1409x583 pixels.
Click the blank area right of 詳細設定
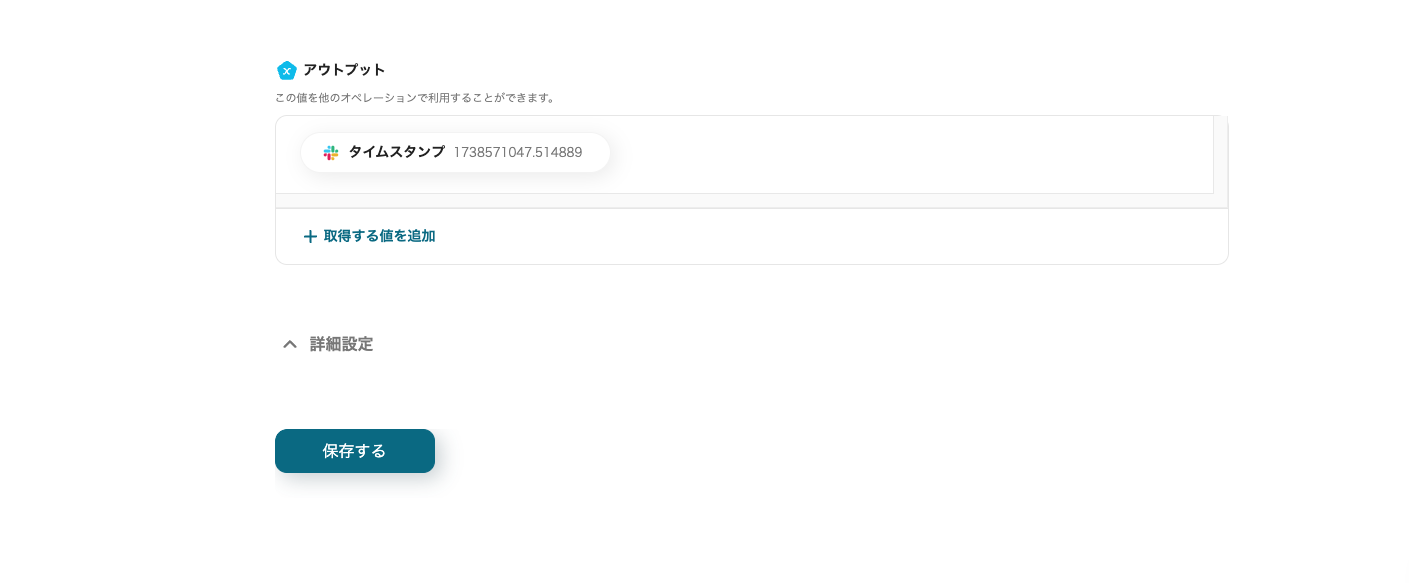800,344
